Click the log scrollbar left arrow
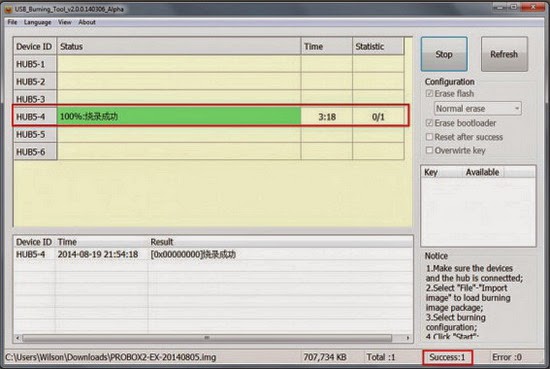The width and height of the screenshot is (550, 369). pos(18,338)
